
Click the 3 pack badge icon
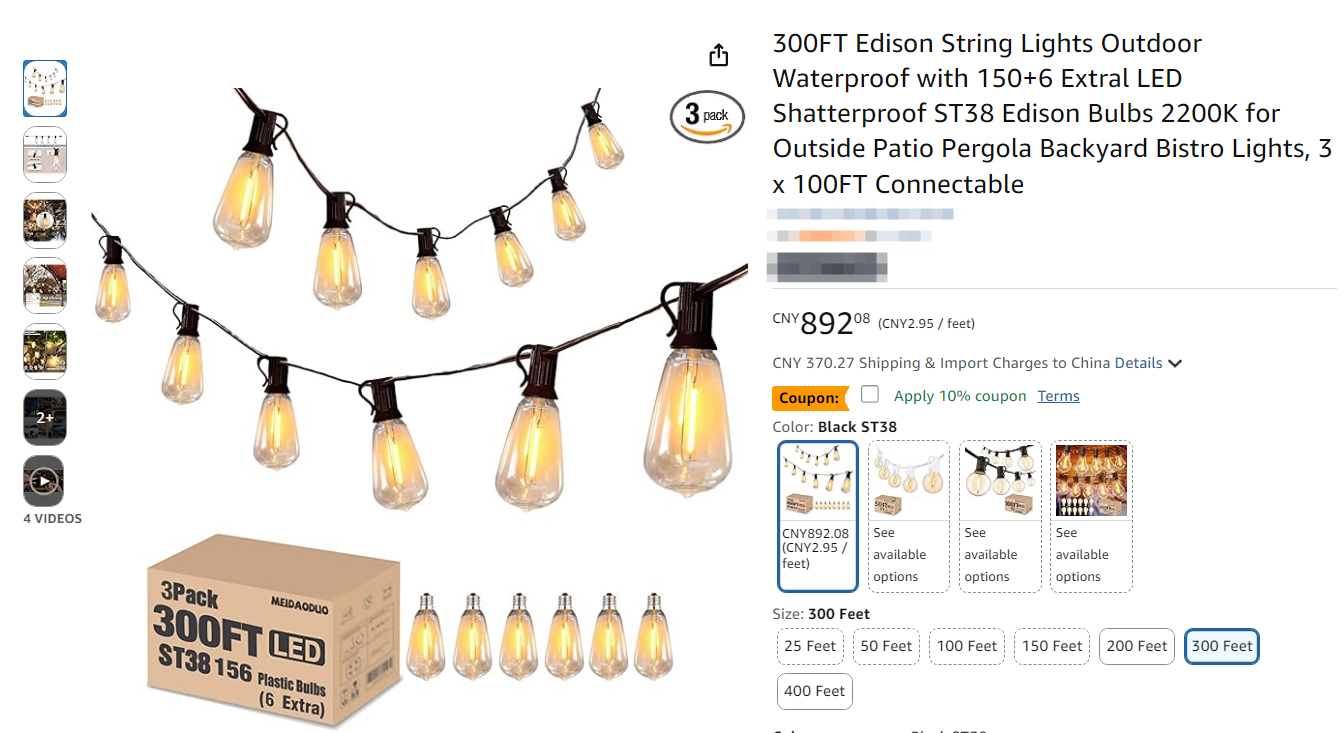point(707,117)
